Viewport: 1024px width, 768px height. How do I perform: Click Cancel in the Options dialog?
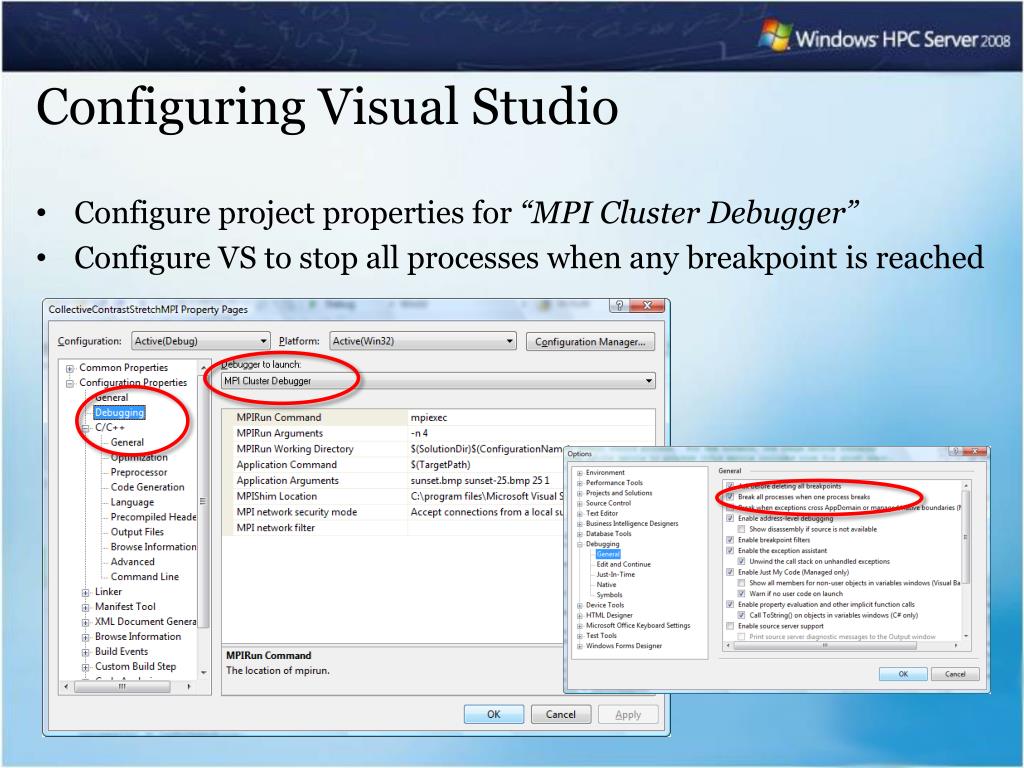coord(955,674)
